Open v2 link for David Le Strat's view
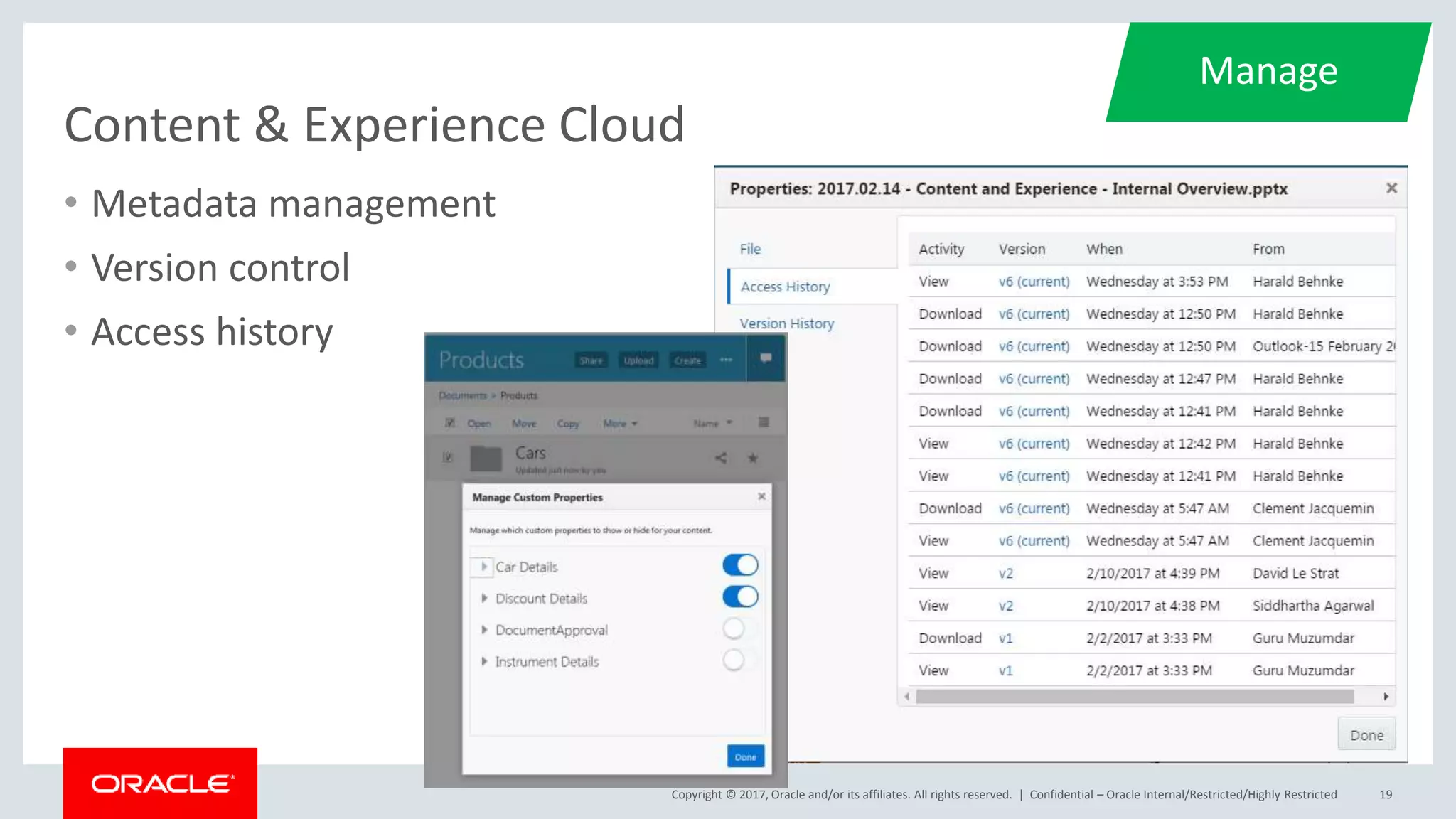This screenshot has height=819, width=1456. click(x=1005, y=574)
